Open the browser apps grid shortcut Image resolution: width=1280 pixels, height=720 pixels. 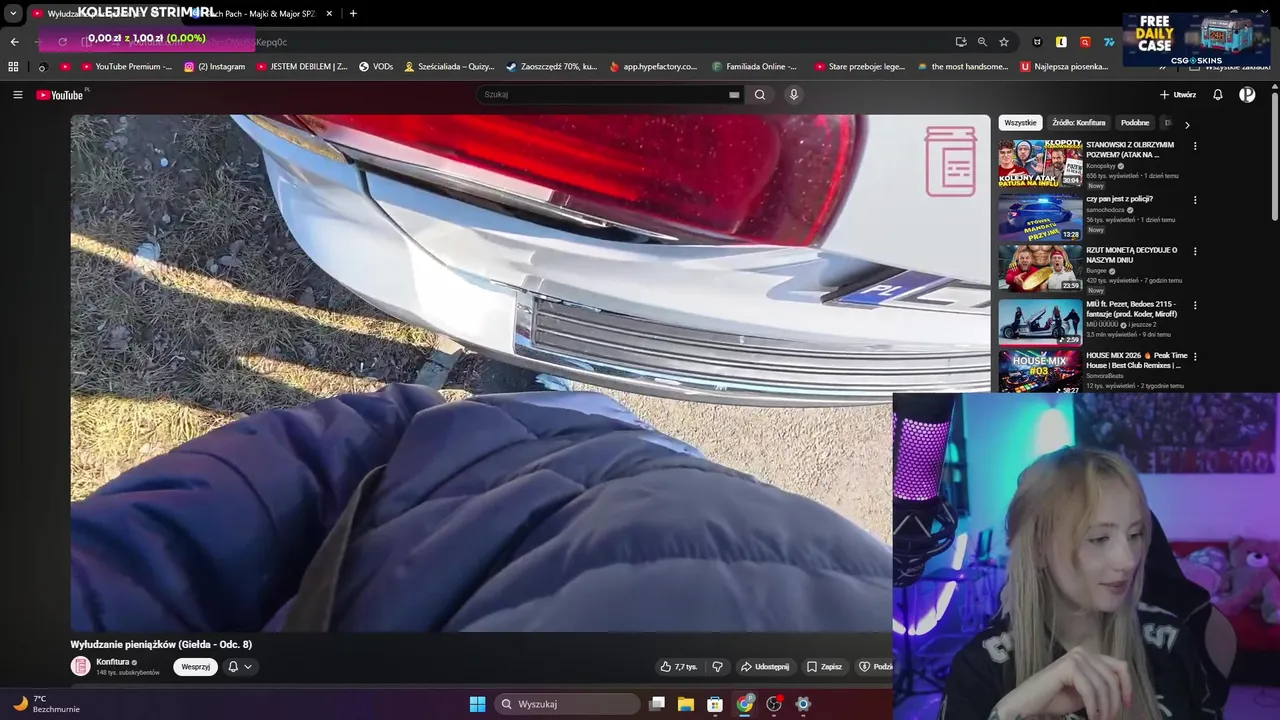click(13, 67)
